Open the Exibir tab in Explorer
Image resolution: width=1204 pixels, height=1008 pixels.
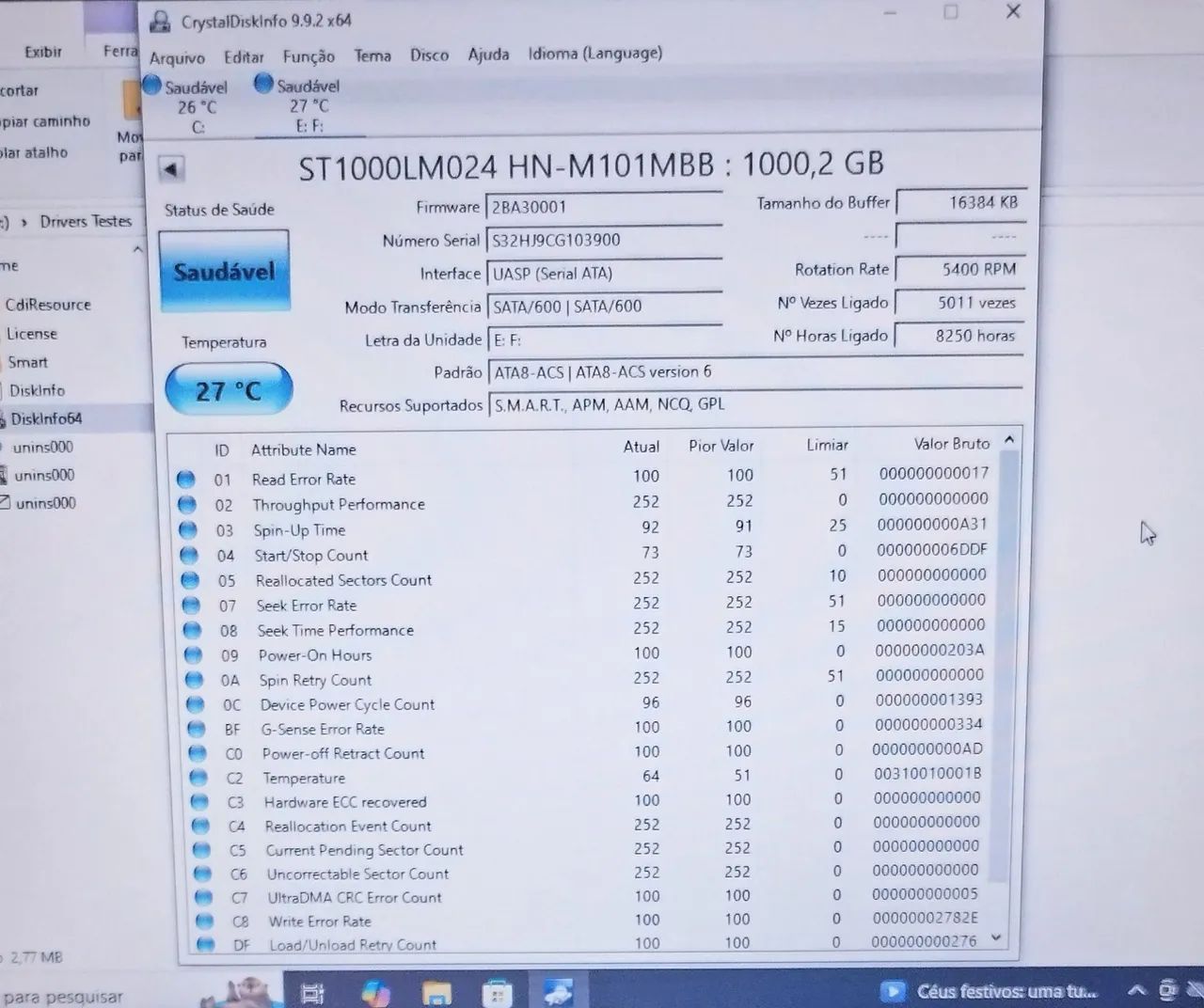43,52
